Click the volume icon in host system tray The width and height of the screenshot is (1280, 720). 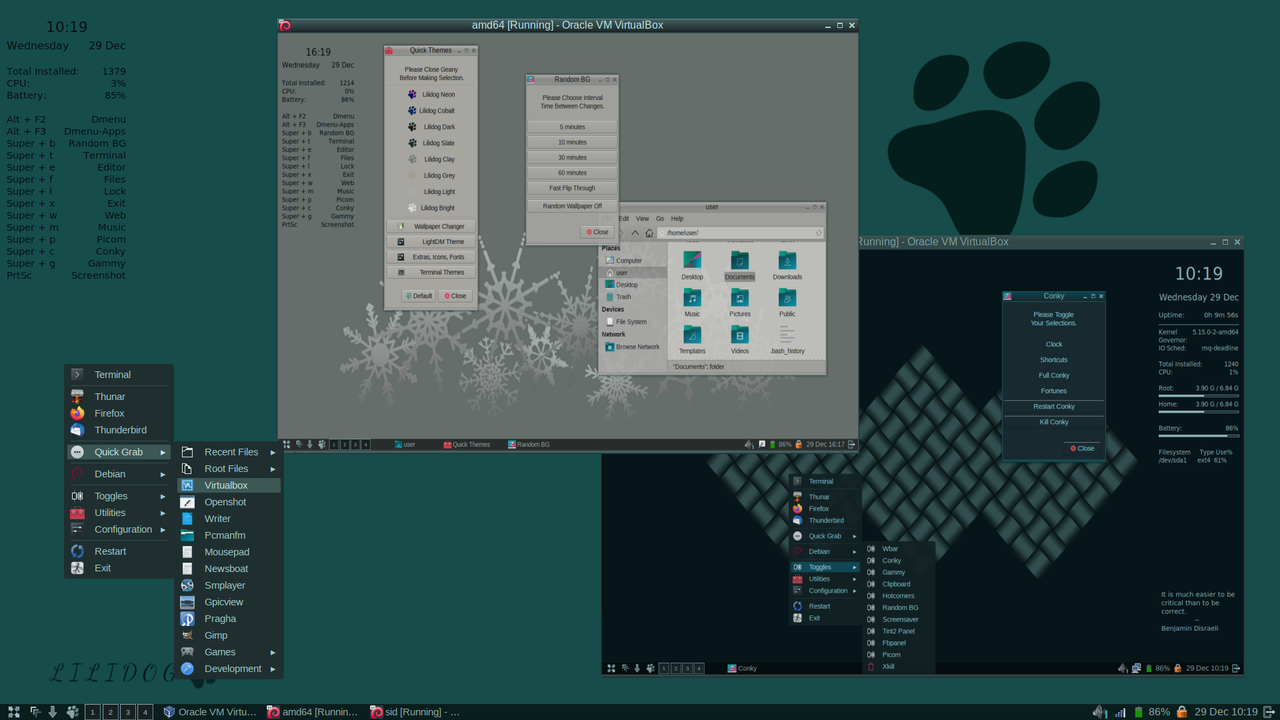1100,712
